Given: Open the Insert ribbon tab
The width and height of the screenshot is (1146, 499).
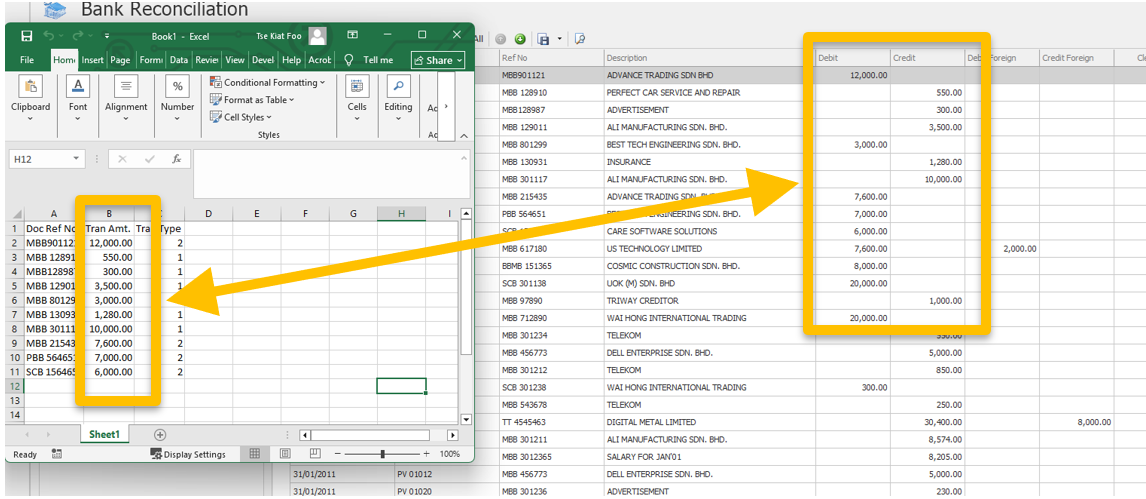Looking at the screenshot, I should coord(92,60).
